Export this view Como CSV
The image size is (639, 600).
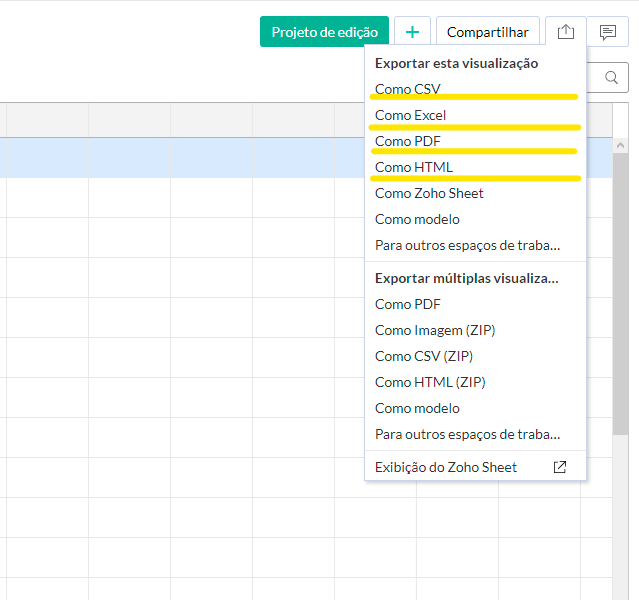point(475,89)
